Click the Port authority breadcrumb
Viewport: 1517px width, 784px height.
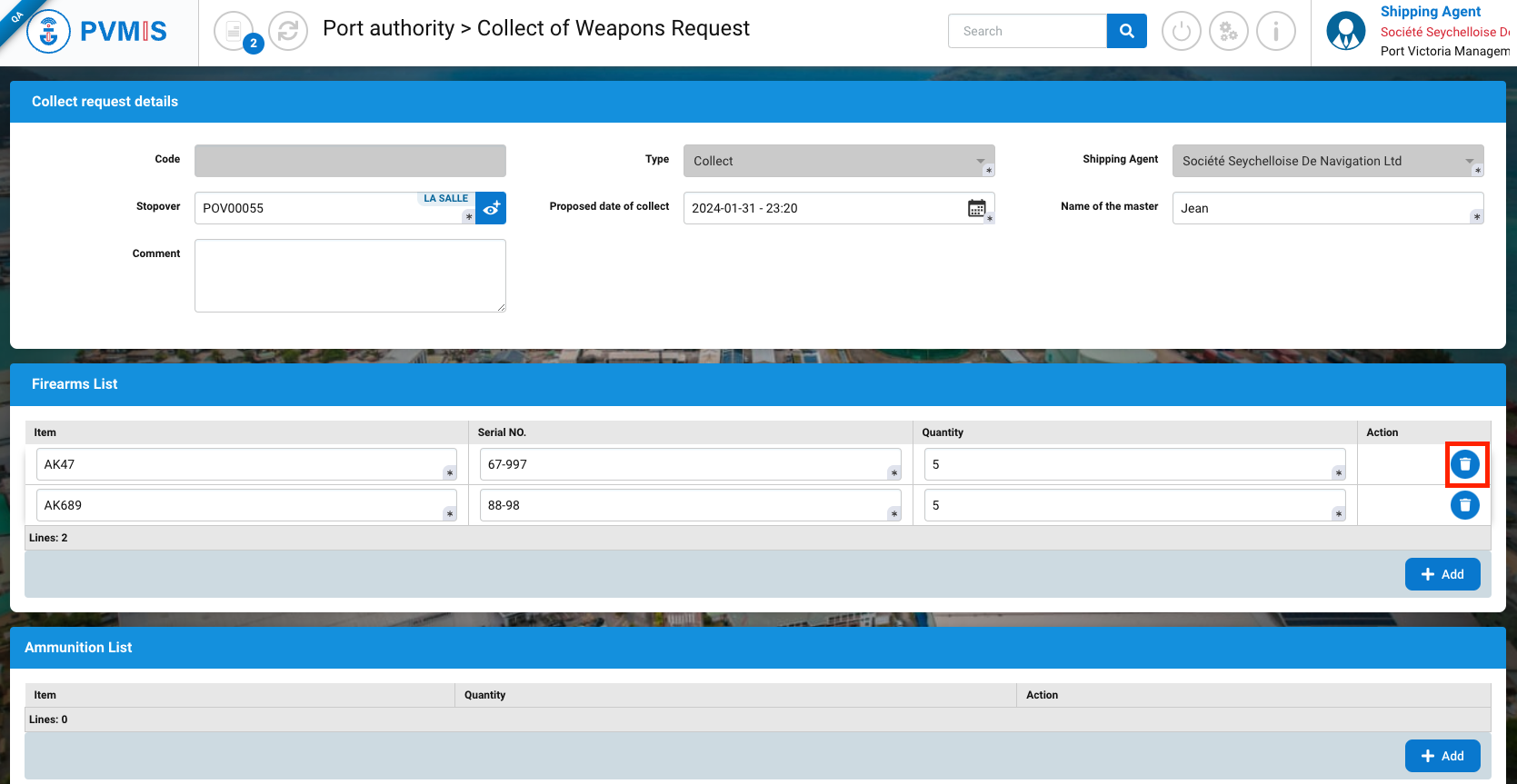point(388,29)
